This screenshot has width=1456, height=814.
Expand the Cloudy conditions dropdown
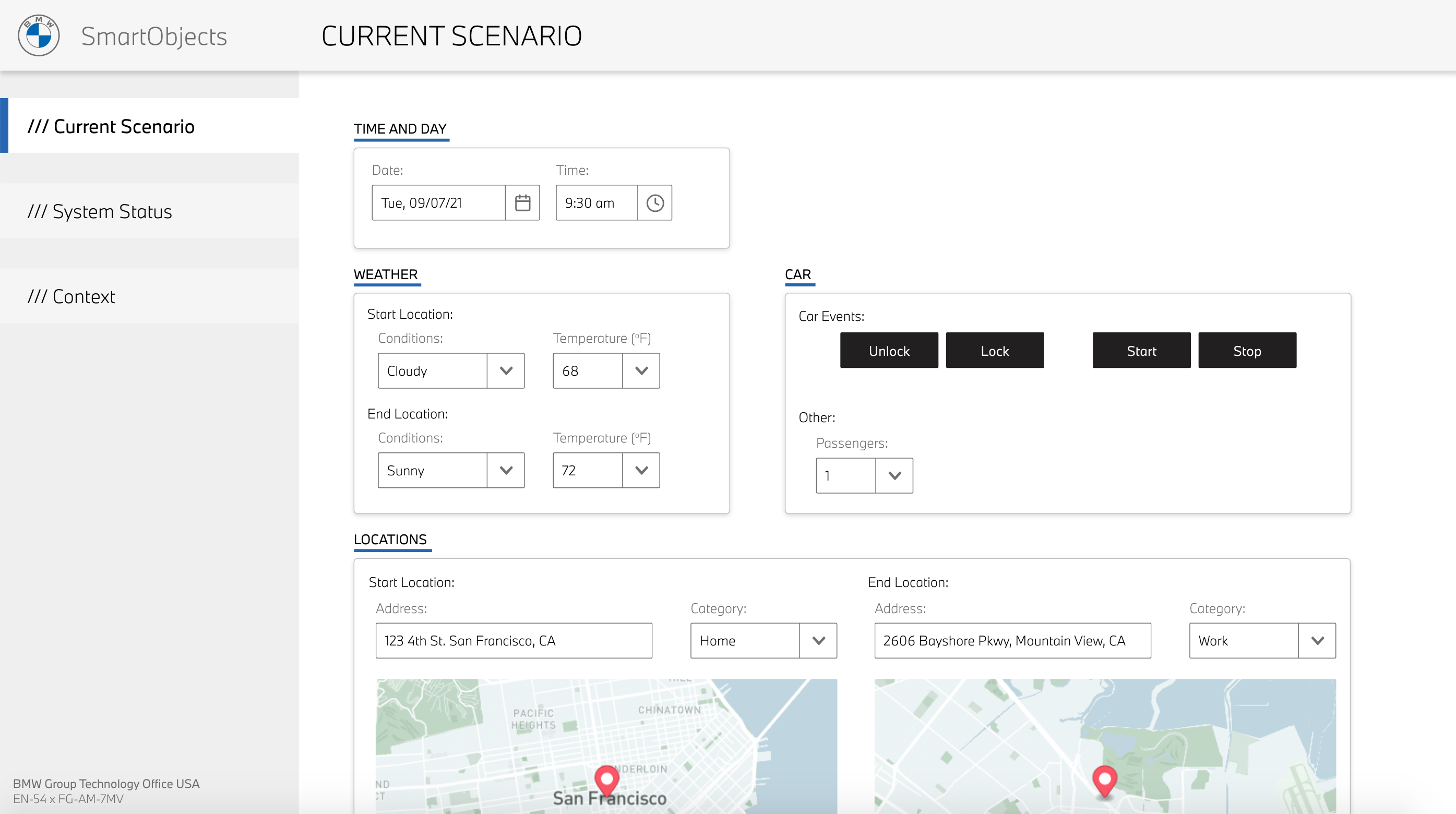pos(506,371)
